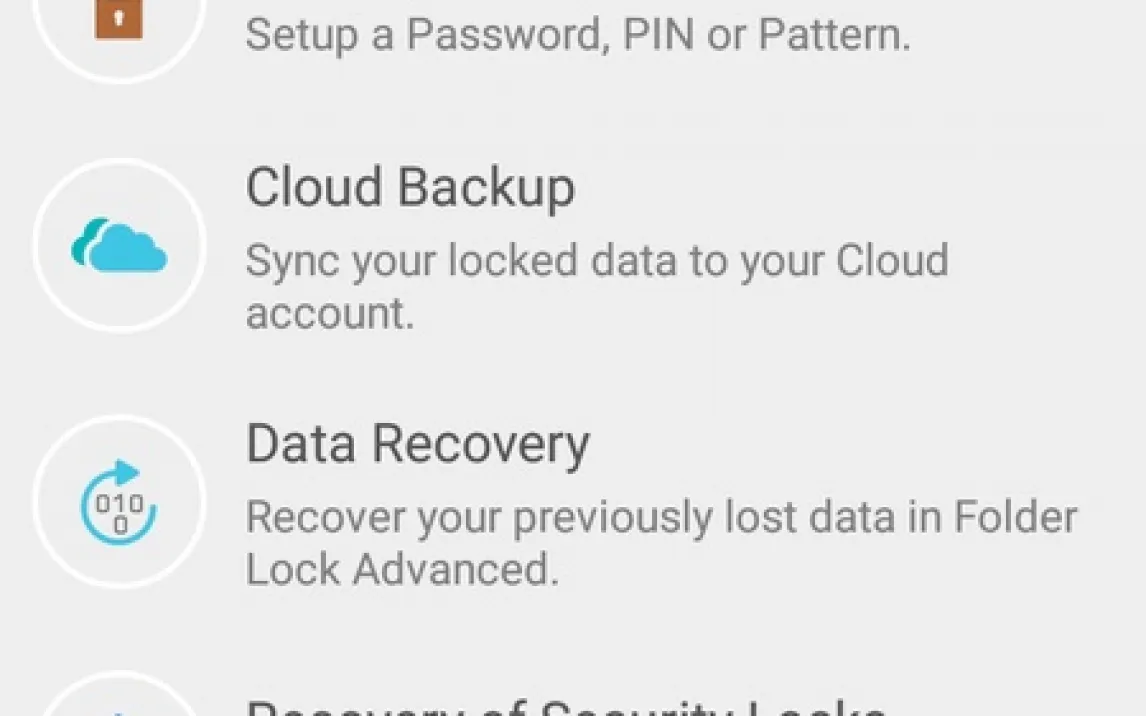This screenshot has width=1146, height=716.
Task: Click the "Lock Advanced." text line
Action: pyautogui.click(x=400, y=570)
